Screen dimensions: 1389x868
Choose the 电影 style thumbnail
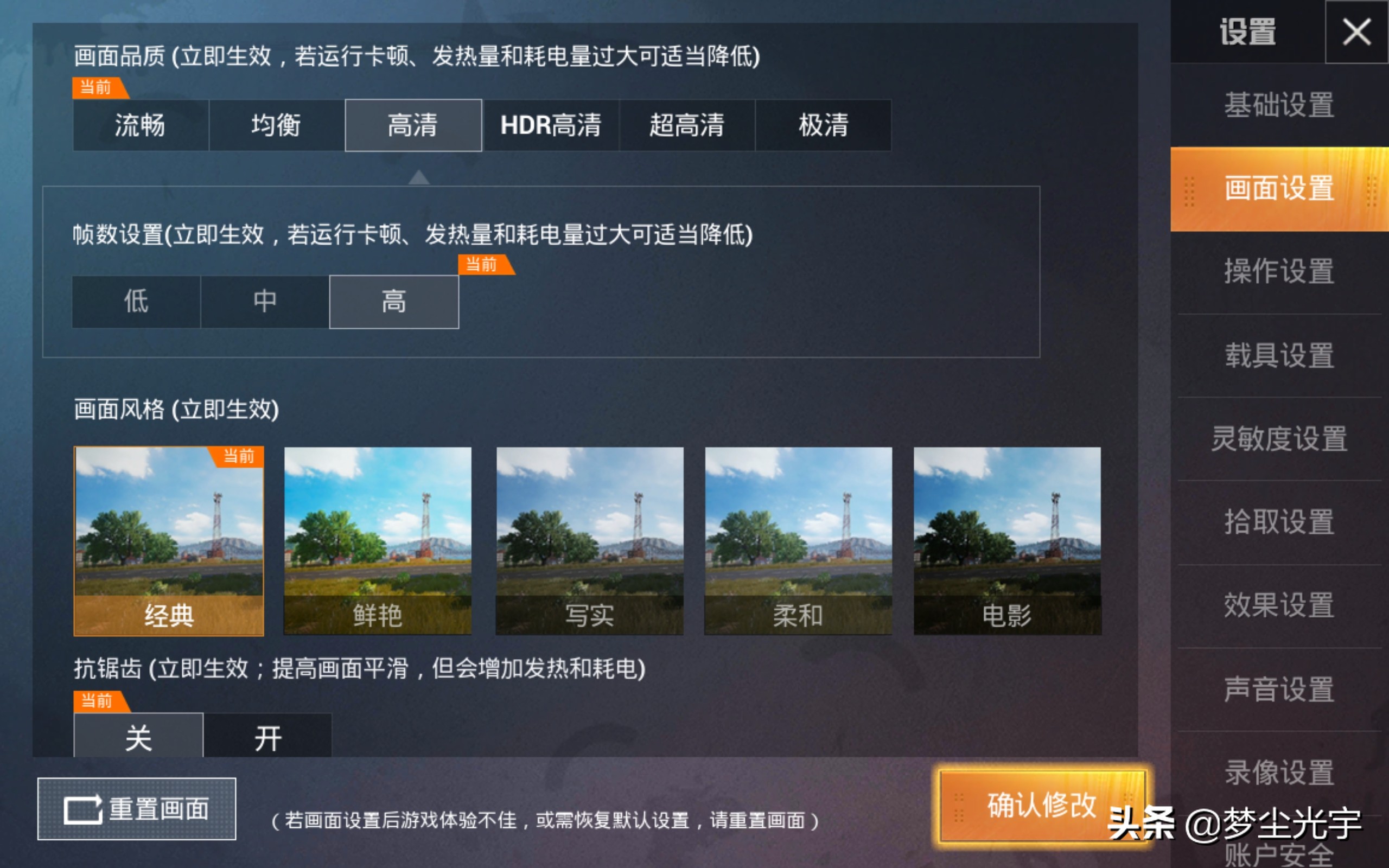1008,541
